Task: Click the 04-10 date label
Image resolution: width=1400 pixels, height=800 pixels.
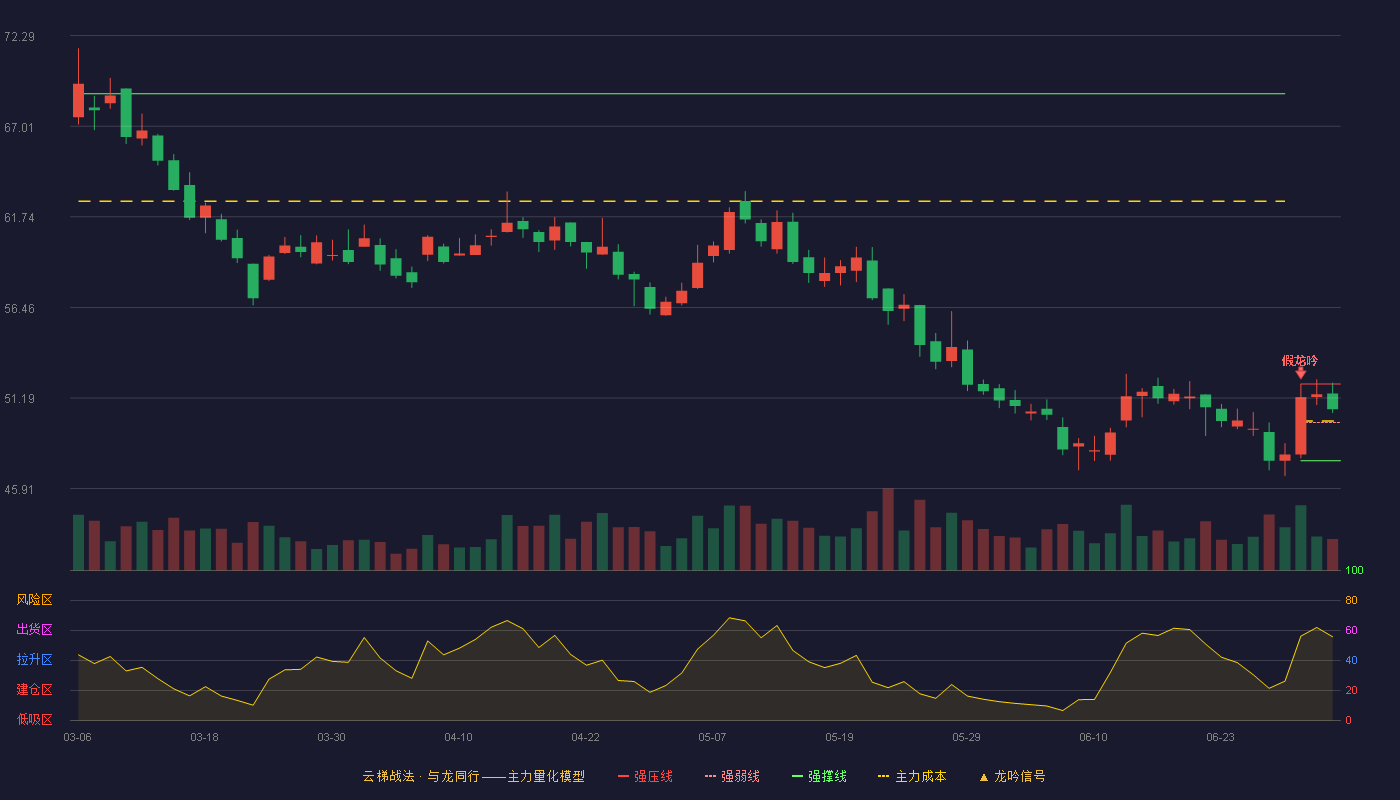Action: point(458,737)
